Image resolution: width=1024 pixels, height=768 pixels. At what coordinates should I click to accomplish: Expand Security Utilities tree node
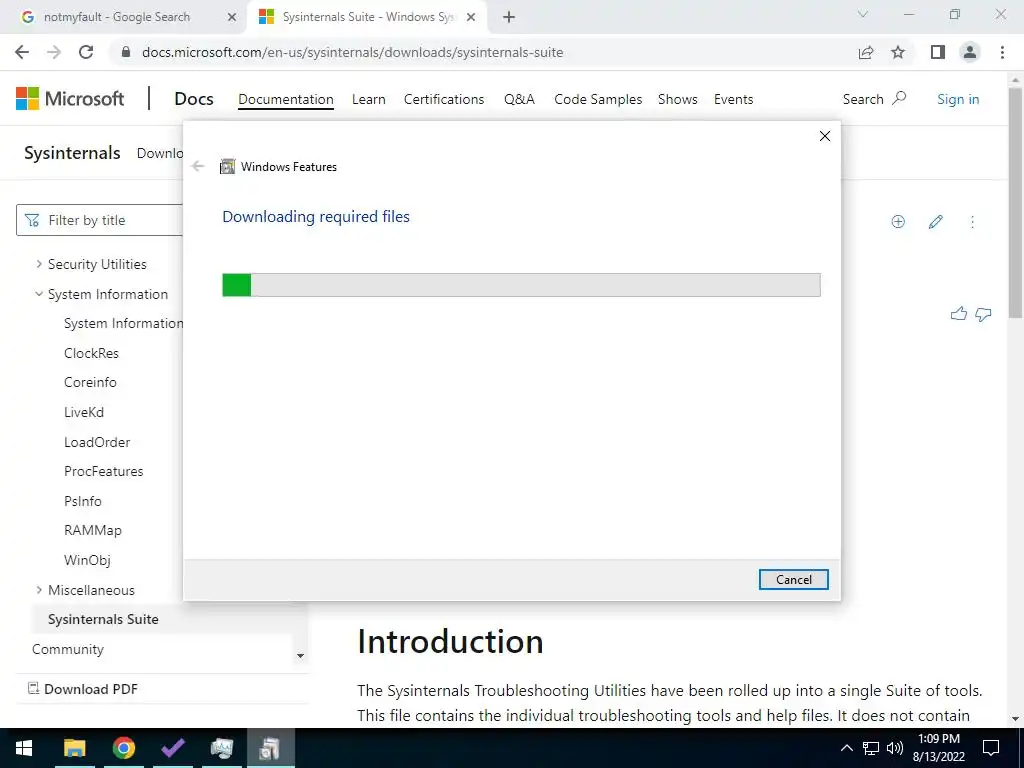(39, 264)
